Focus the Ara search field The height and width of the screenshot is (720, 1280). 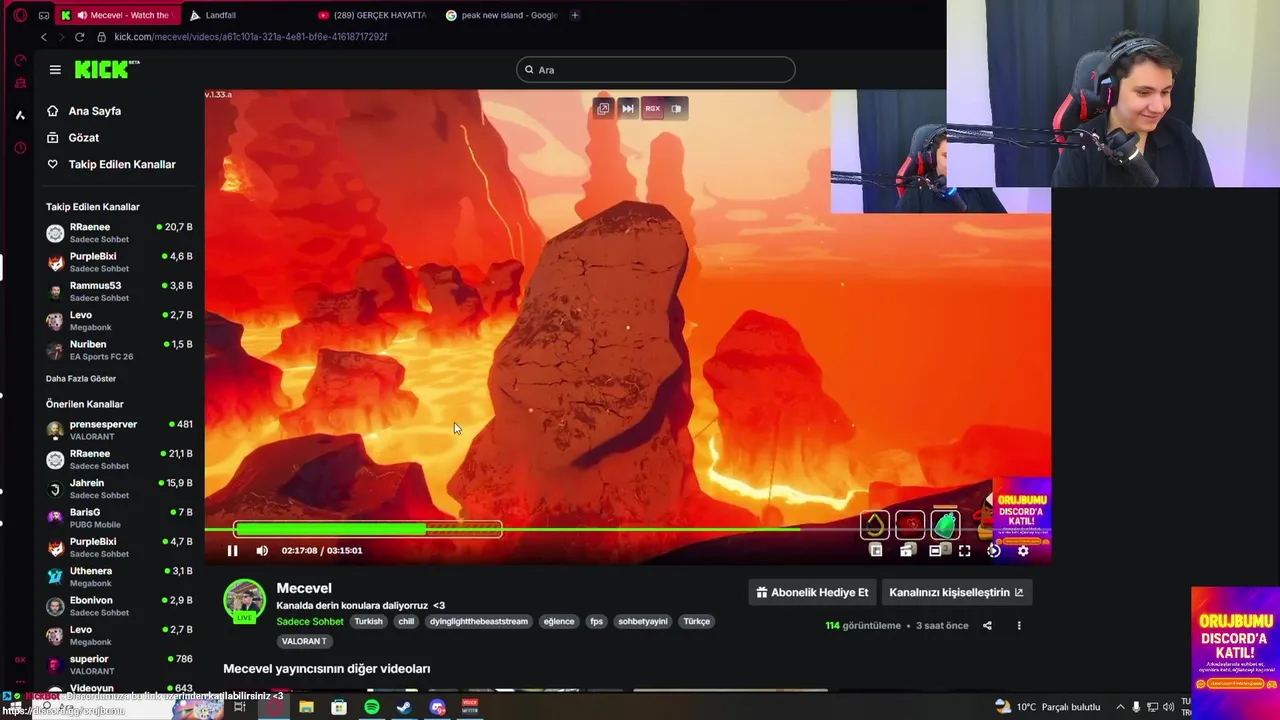pyautogui.click(x=656, y=70)
